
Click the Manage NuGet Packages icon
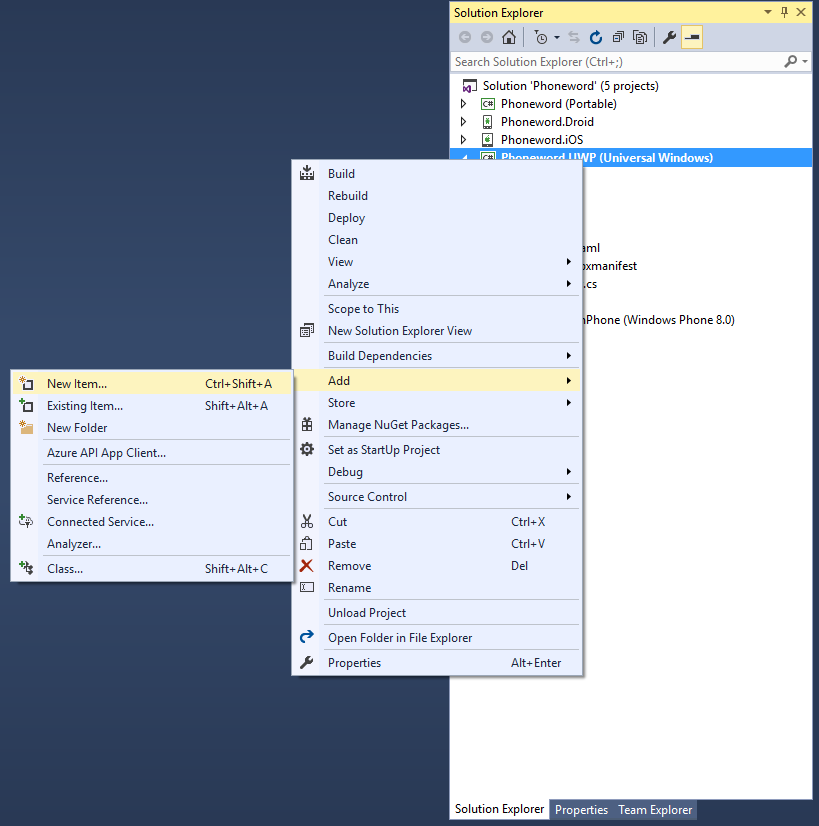tap(307, 425)
